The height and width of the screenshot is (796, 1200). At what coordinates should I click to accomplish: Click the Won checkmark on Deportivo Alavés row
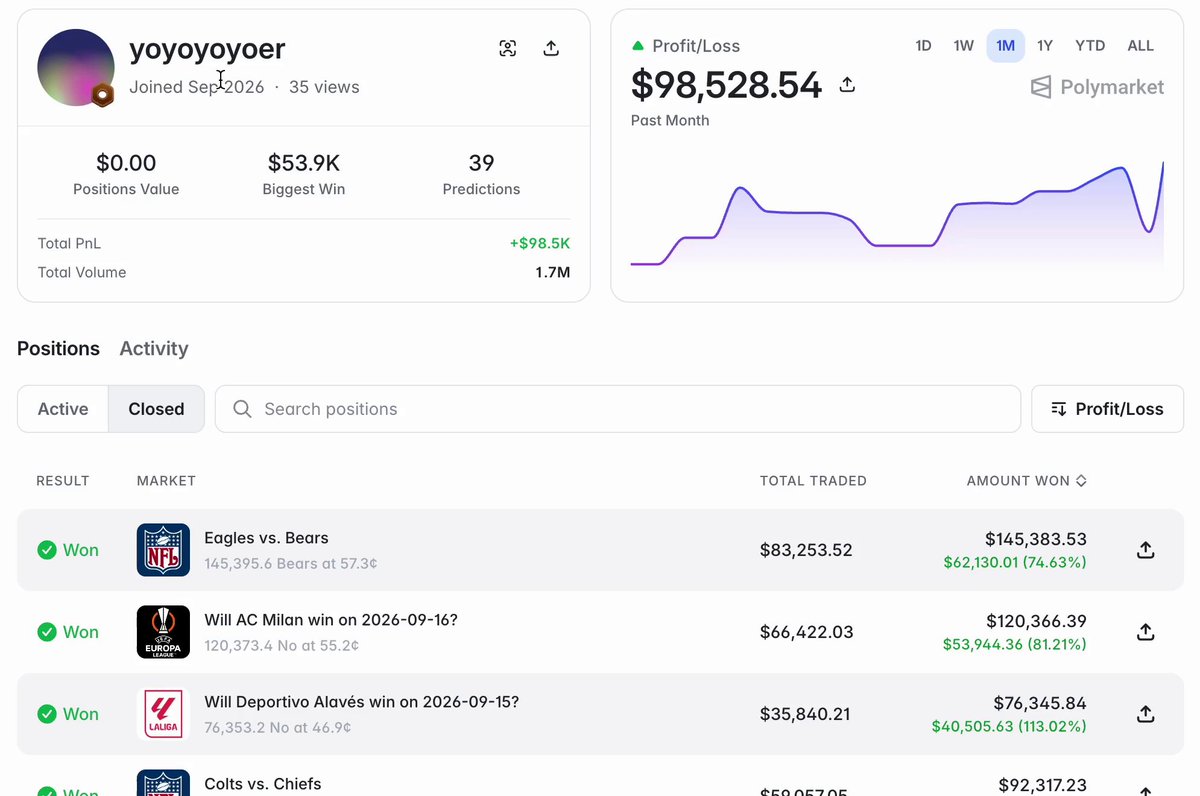tap(47, 714)
